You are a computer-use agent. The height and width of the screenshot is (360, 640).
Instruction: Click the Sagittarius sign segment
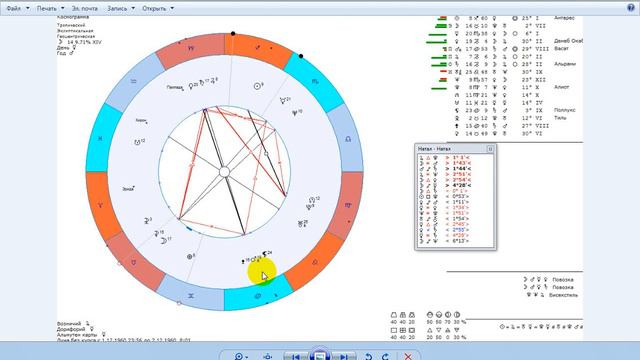click(x=258, y=48)
